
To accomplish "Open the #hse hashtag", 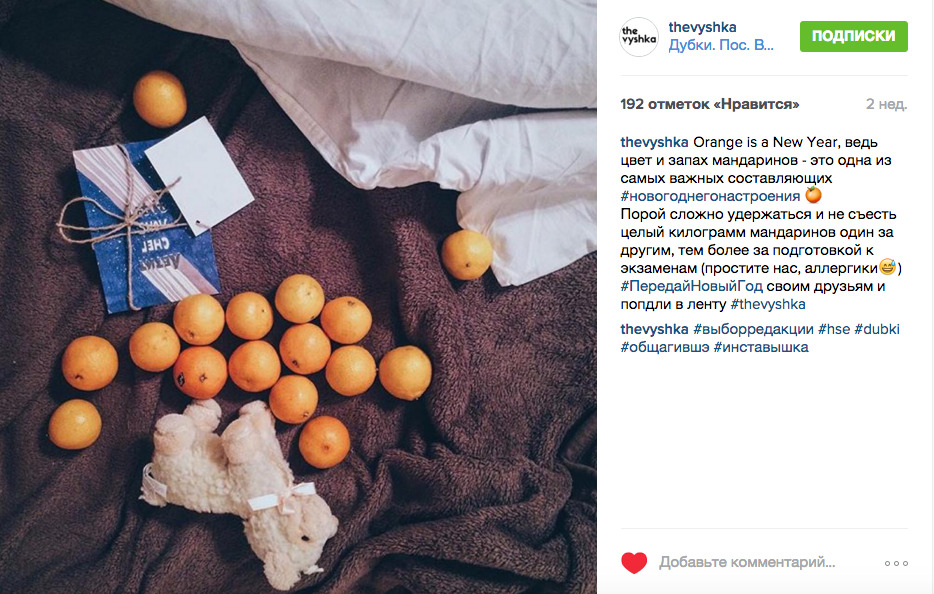I will [834, 329].
